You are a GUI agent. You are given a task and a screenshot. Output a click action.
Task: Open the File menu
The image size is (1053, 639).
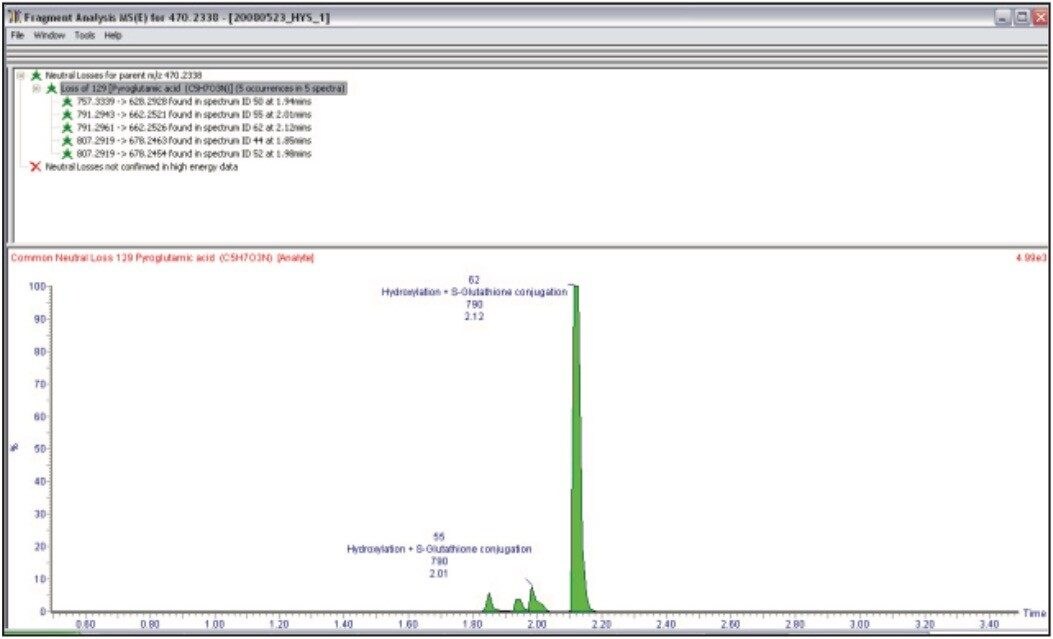tap(16, 35)
